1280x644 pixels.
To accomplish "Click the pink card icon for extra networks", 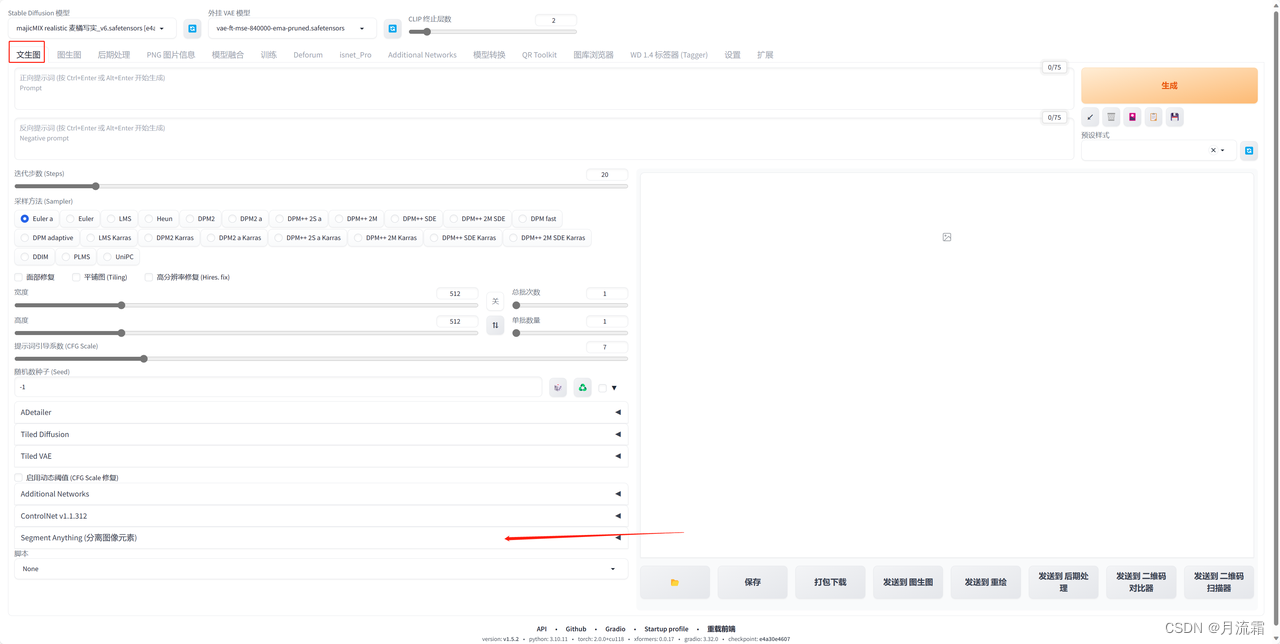I will click(1132, 117).
